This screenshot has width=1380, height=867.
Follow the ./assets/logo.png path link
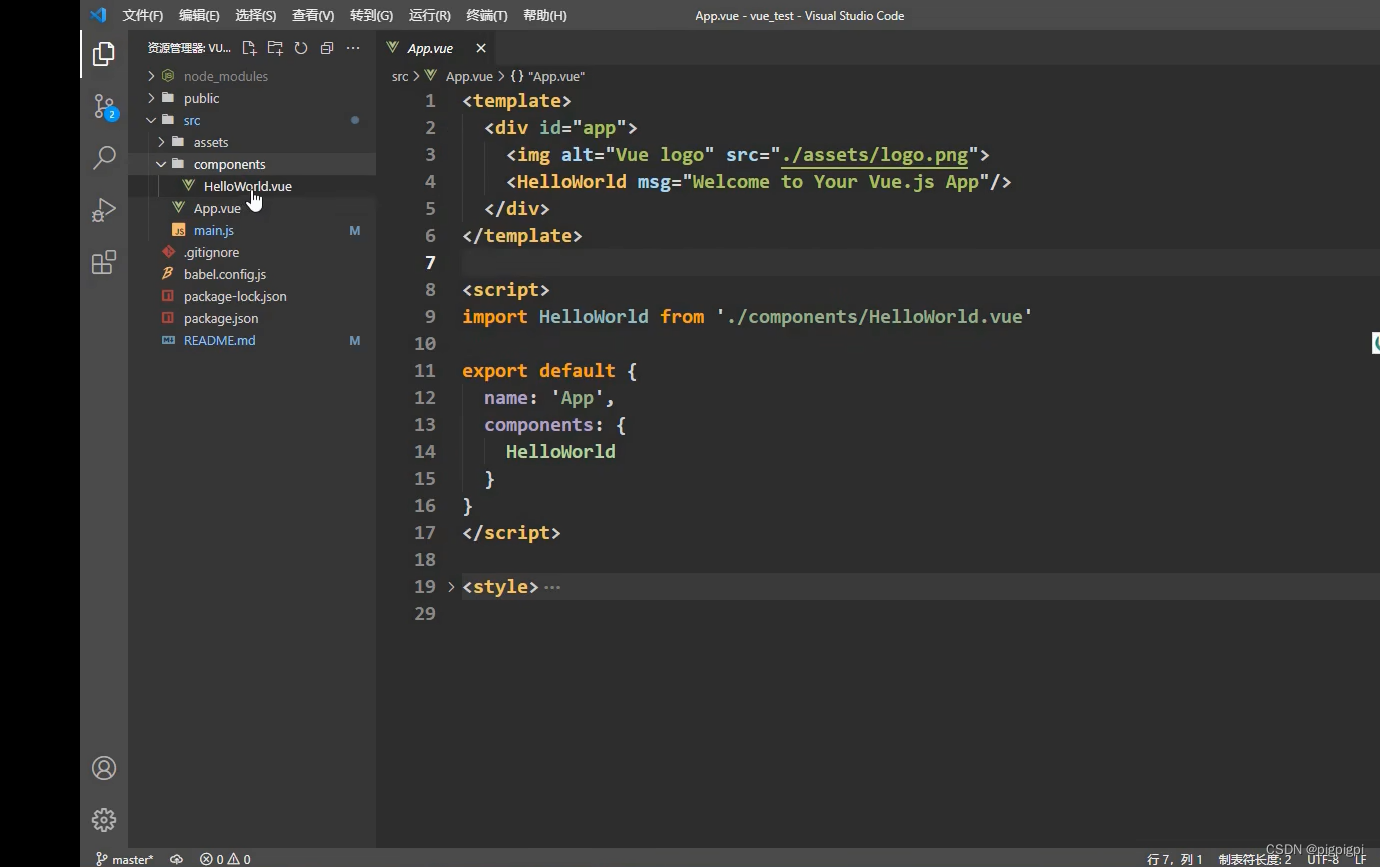(875, 155)
